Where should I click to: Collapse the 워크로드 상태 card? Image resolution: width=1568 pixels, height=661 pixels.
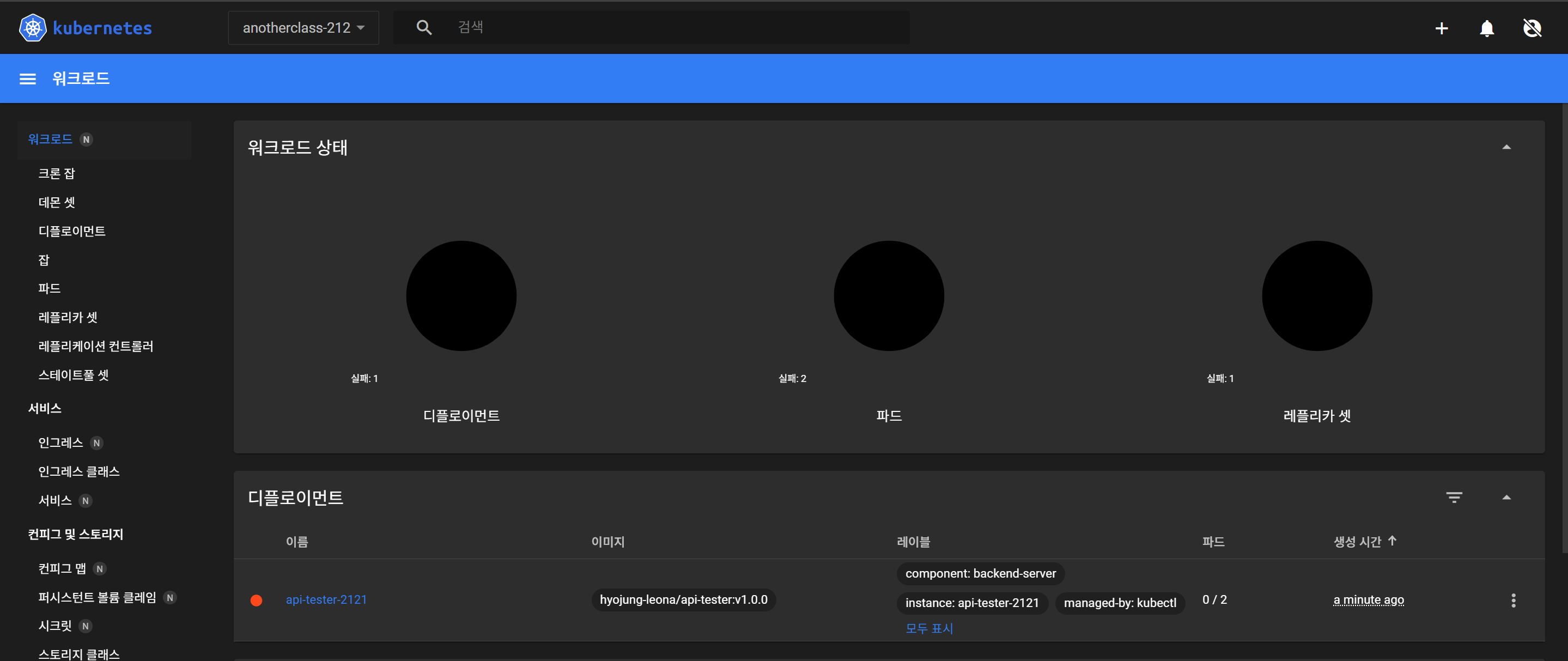point(1506,147)
